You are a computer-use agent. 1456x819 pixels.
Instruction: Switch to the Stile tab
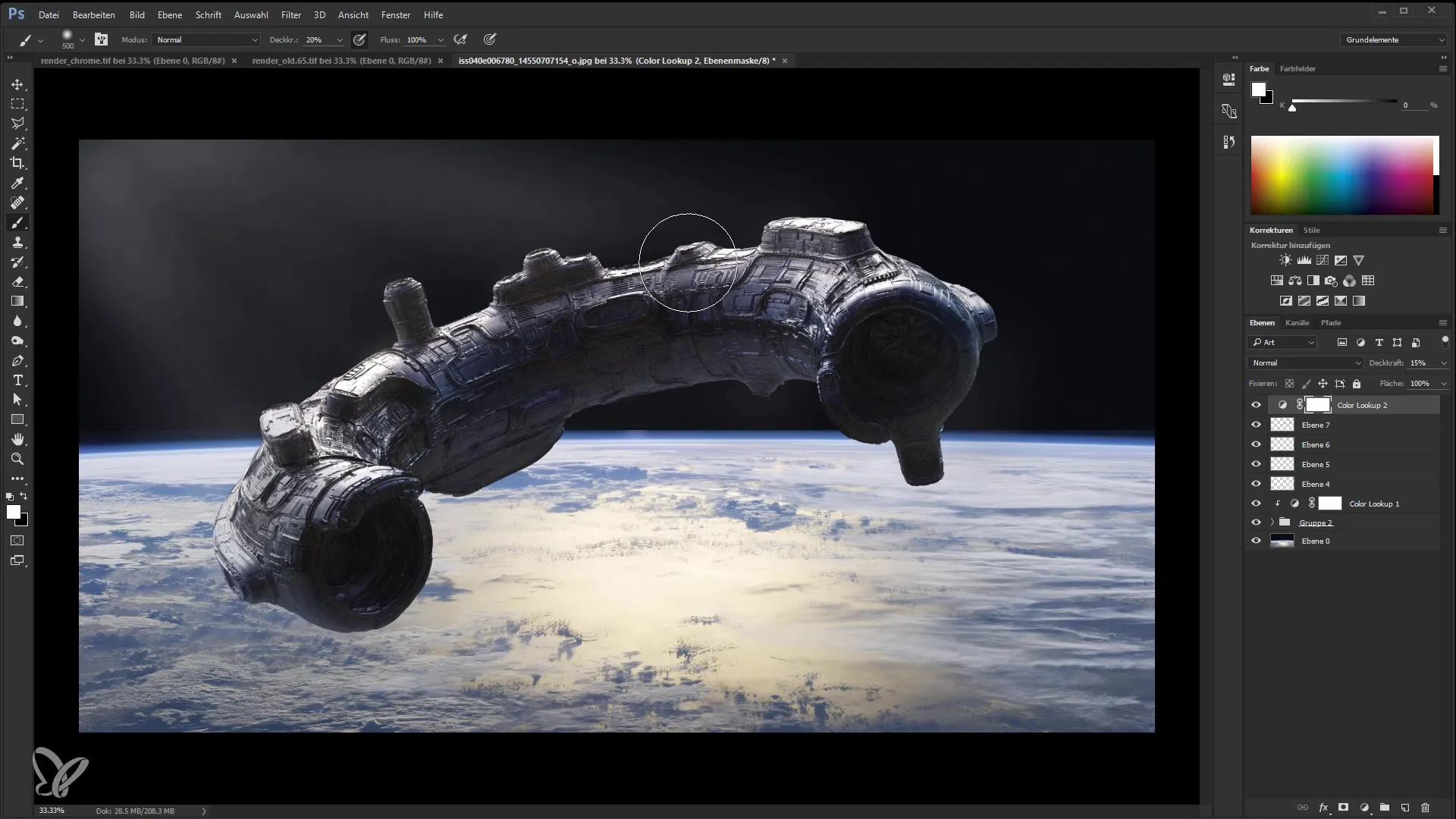[1311, 230]
